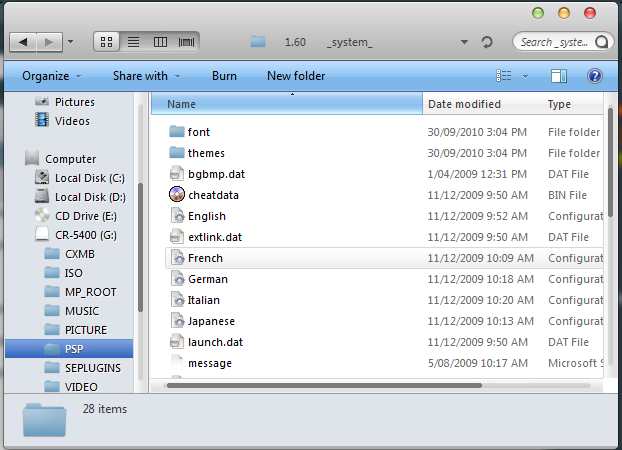Select Local Disk (C:) drive
Viewport: 622px width, 450px height.
coord(89,177)
